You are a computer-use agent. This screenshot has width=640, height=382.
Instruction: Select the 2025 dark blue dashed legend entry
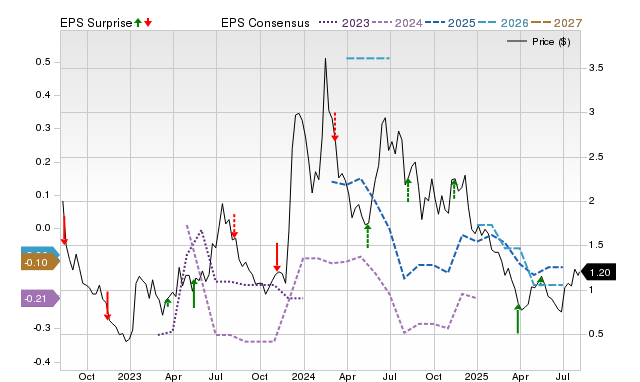(x=450, y=23)
